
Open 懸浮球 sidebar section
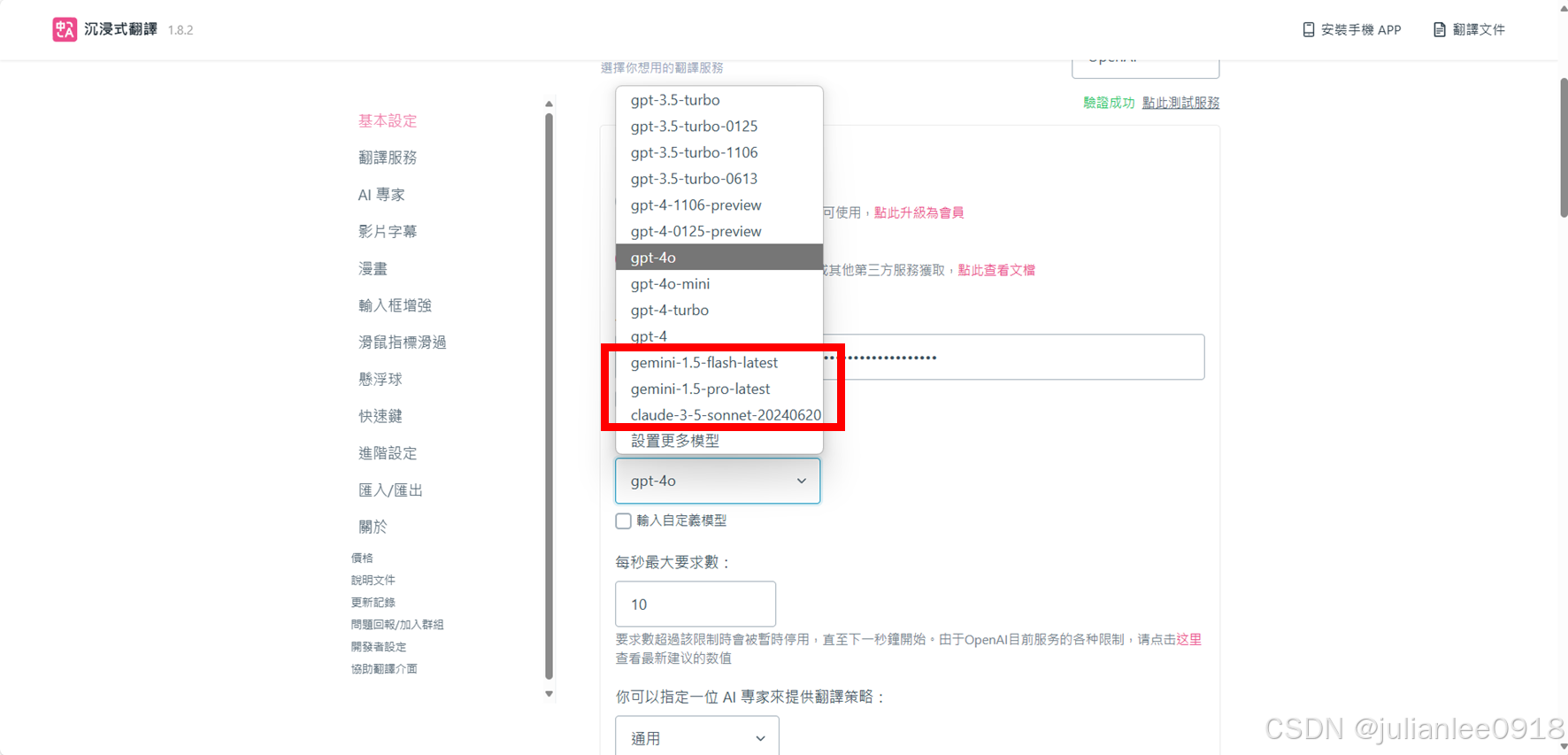[x=380, y=379]
